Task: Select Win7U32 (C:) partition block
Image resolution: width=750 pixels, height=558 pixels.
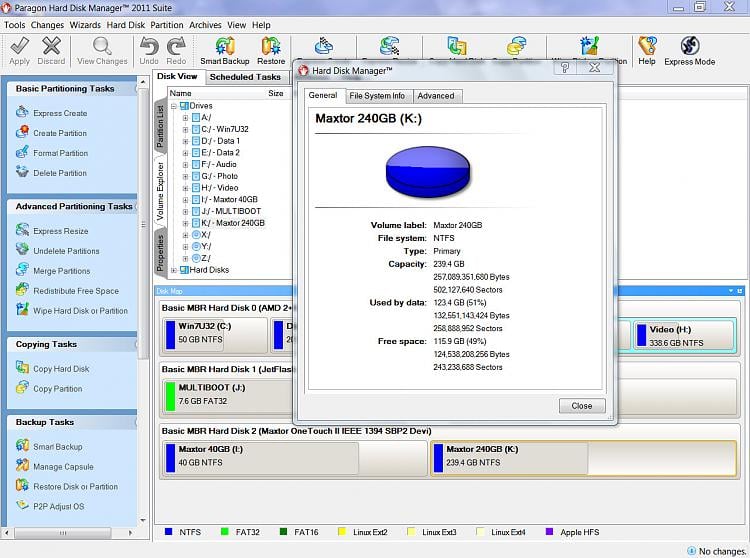Action: coord(215,335)
